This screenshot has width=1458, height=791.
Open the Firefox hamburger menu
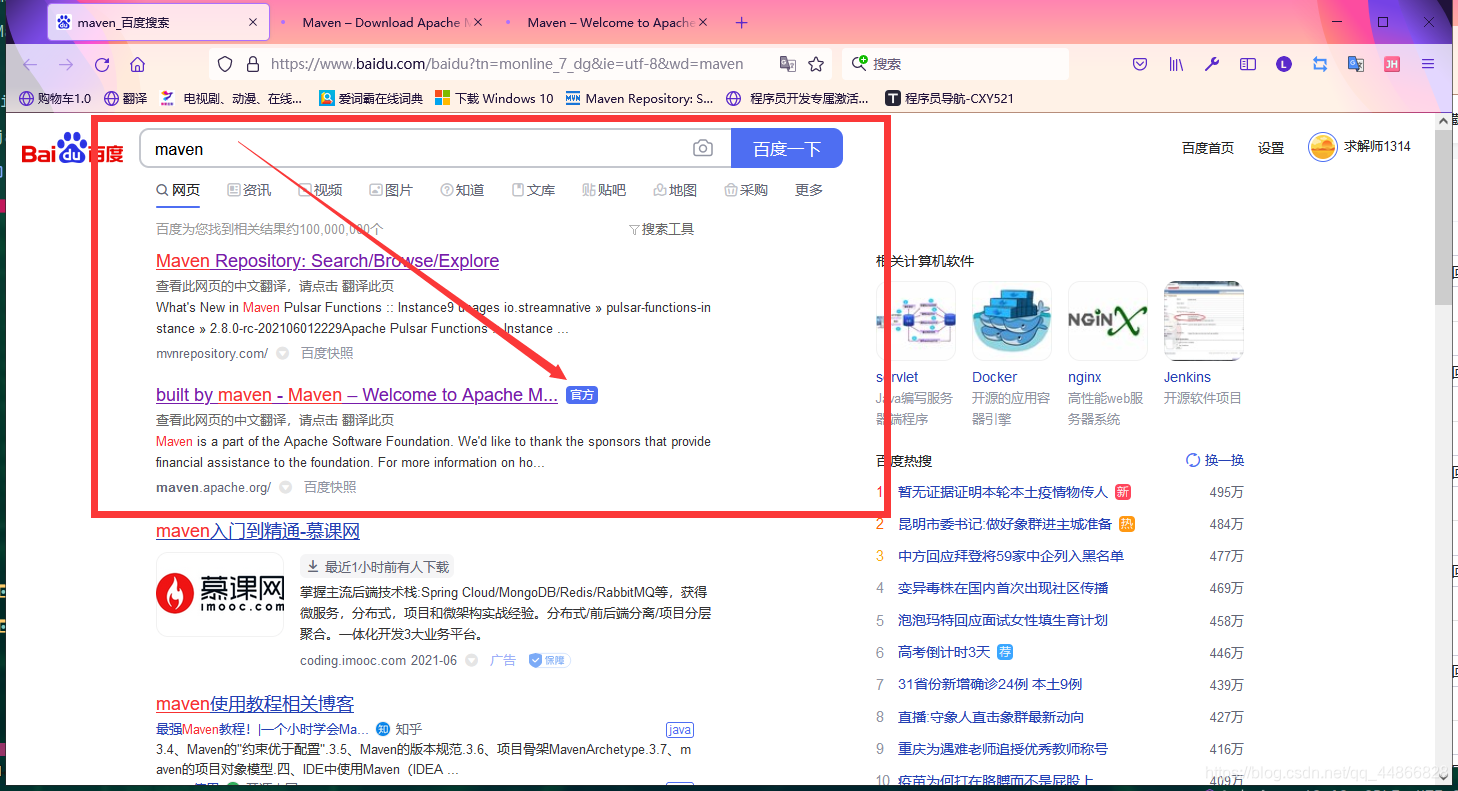pyautogui.click(x=1428, y=64)
